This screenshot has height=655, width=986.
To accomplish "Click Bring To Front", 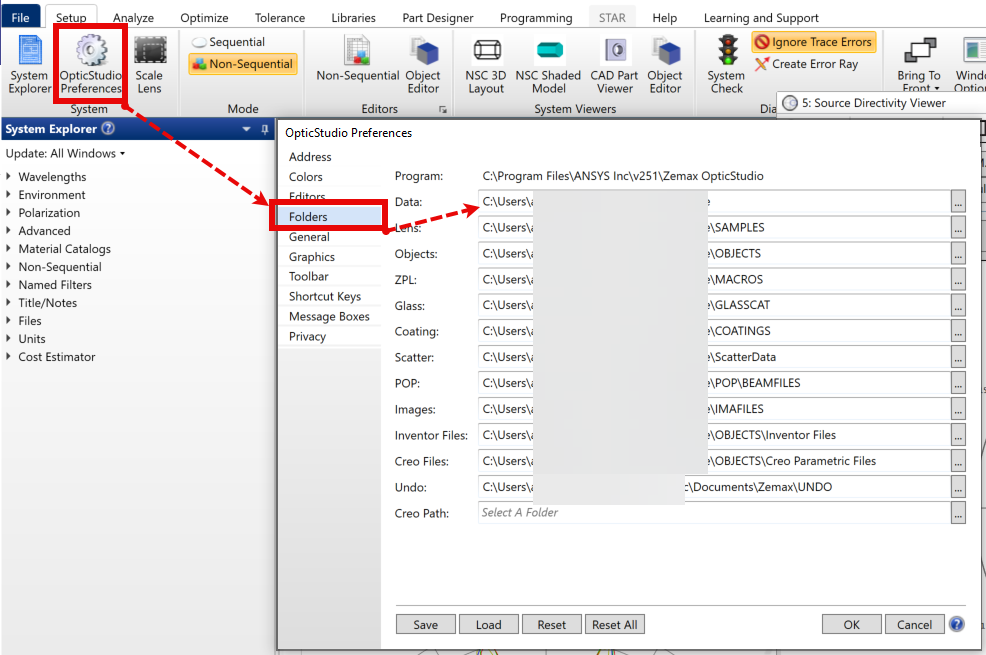I will click(919, 65).
